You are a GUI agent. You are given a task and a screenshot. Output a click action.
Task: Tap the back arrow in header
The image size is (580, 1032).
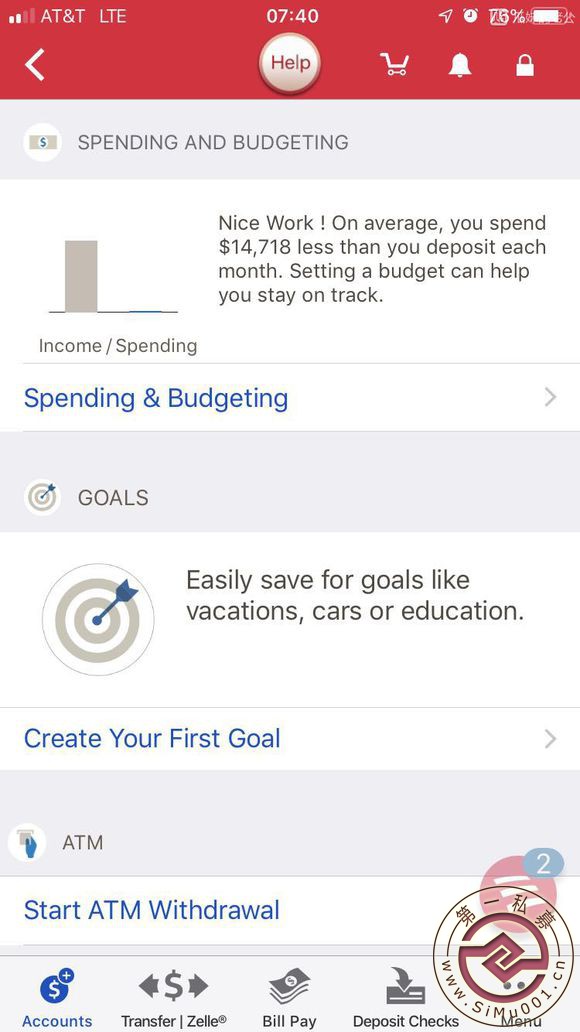35,64
